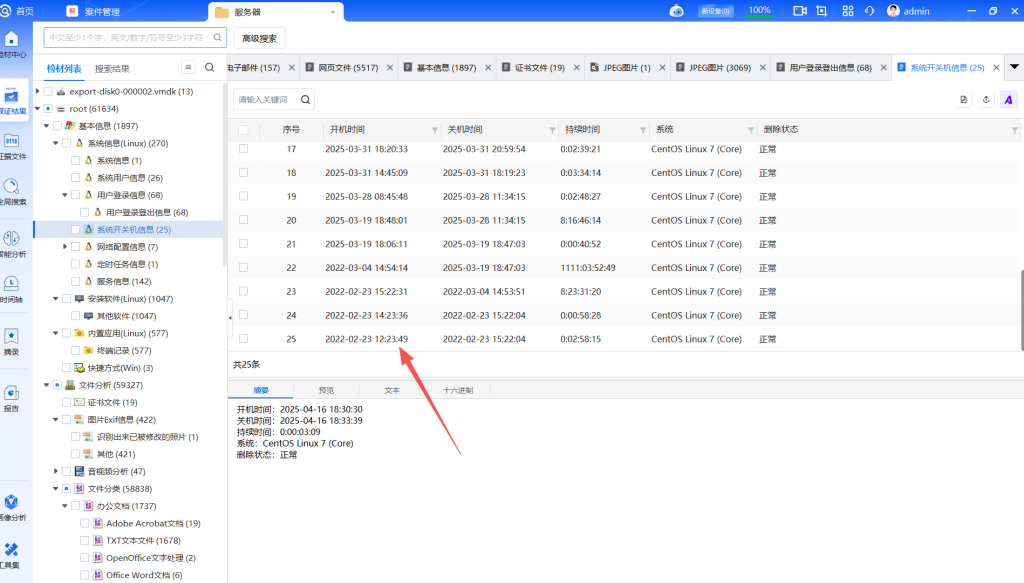Image resolution: width=1024 pixels, height=583 pixels.
Task: Click the 报告 report sidebar icon
Action: (12, 397)
